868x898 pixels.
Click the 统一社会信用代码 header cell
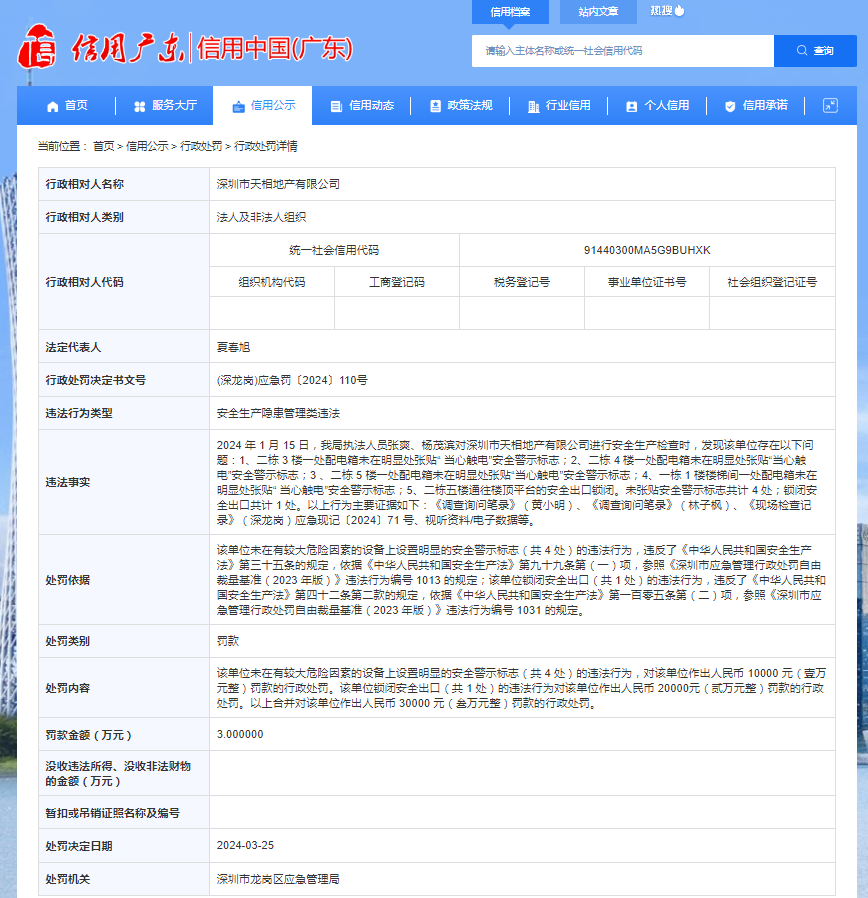click(x=334, y=250)
